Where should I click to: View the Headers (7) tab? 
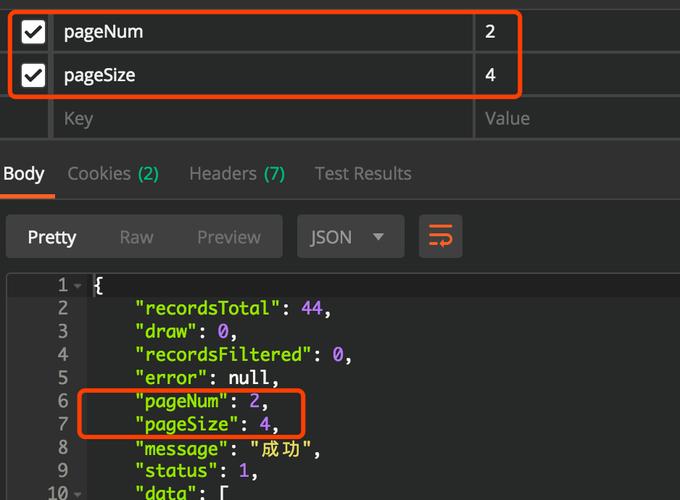click(x=237, y=173)
